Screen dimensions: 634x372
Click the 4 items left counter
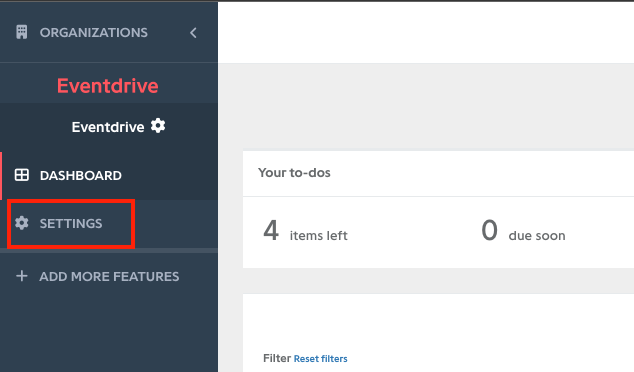tap(305, 231)
